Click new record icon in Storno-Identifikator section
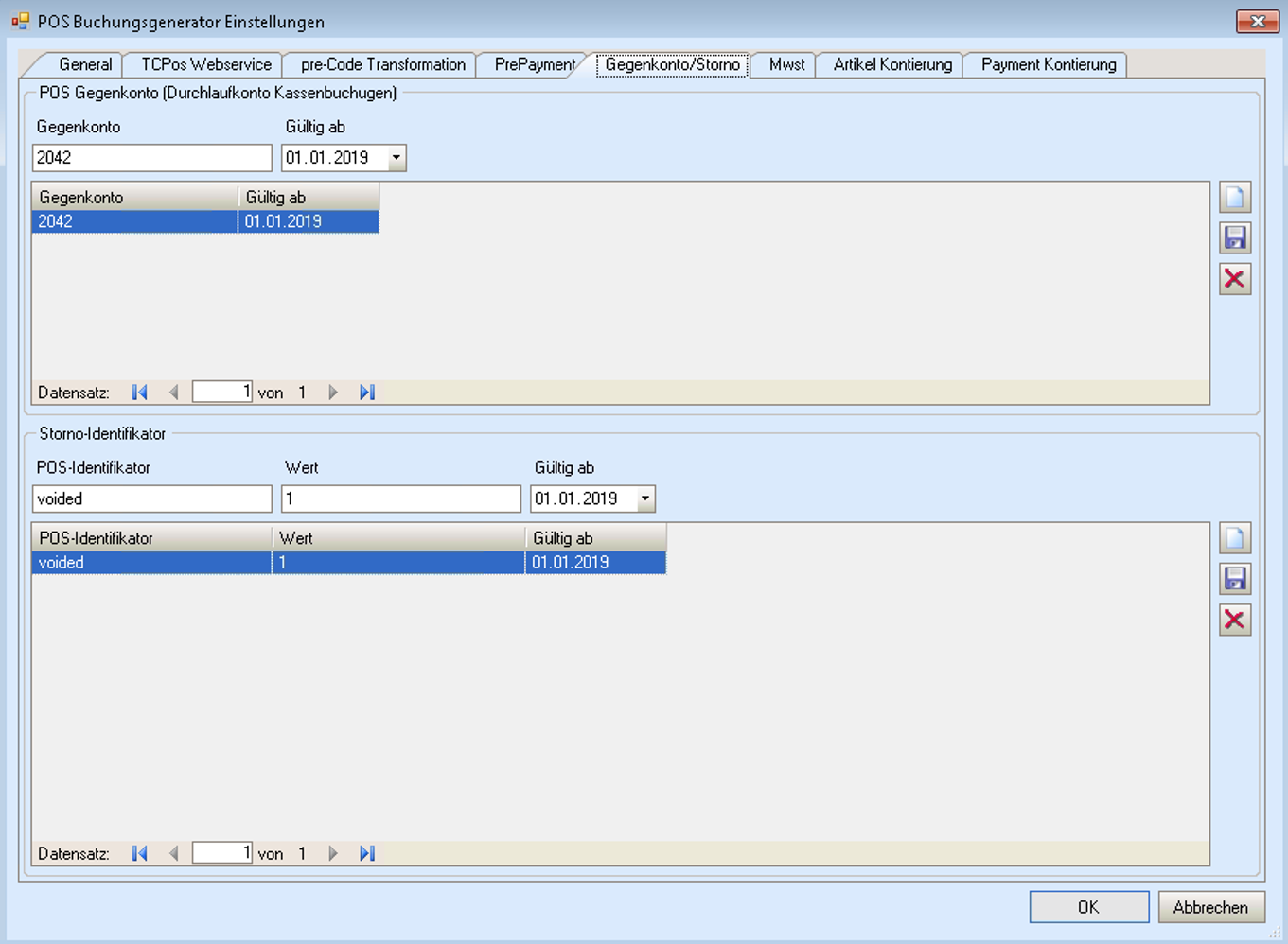Viewport: 1288px width, 944px height. click(x=1235, y=538)
